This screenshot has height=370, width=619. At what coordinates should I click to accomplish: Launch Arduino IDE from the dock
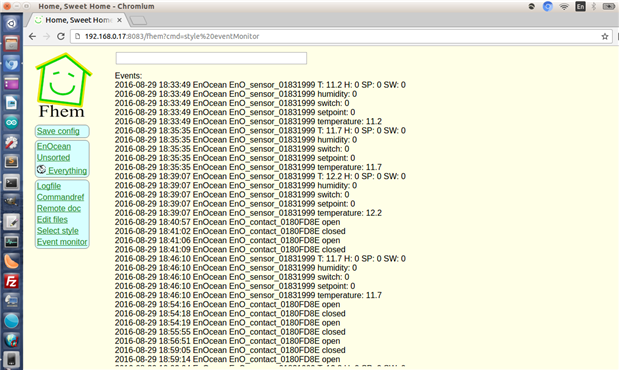coord(11,123)
